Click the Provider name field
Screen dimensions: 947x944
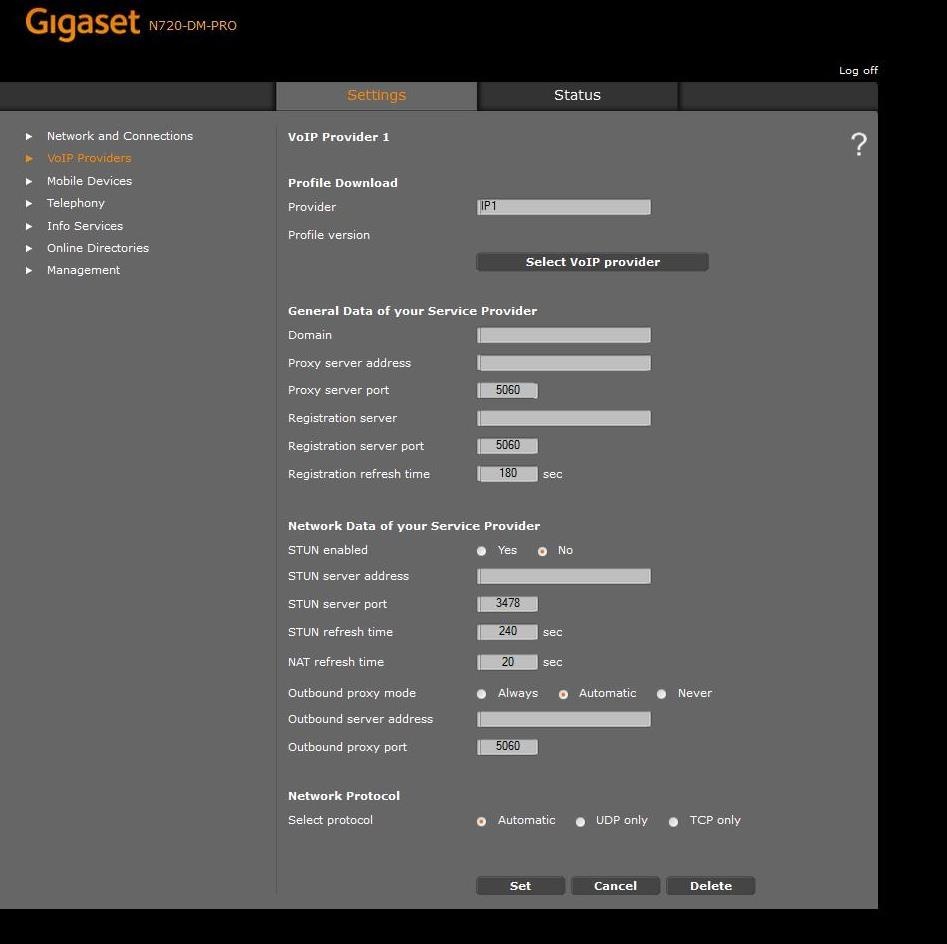click(563, 207)
